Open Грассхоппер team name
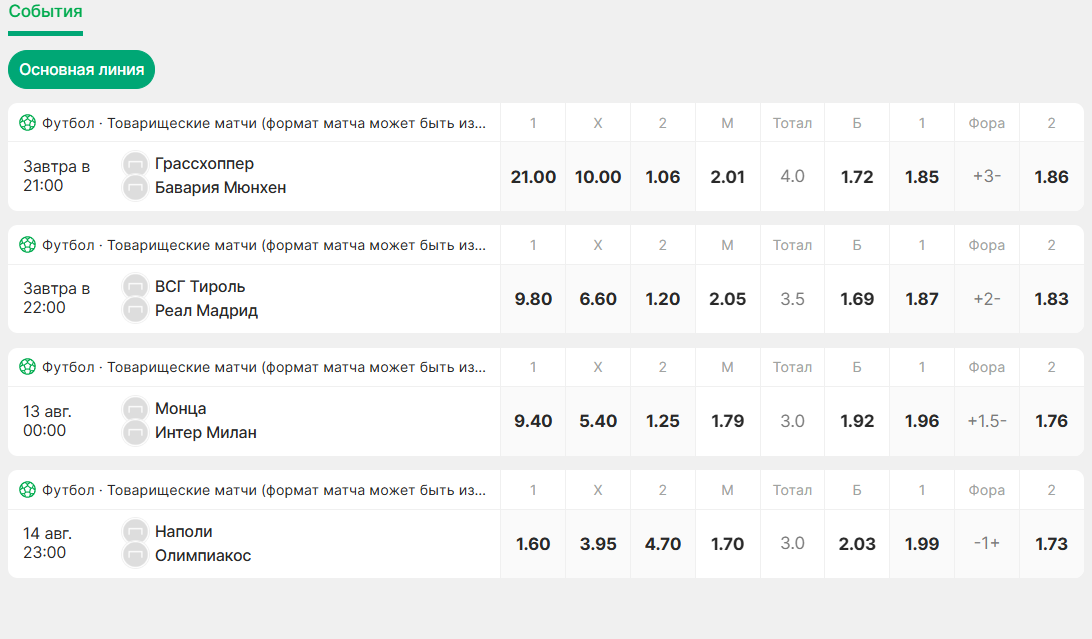 (x=204, y=164)
